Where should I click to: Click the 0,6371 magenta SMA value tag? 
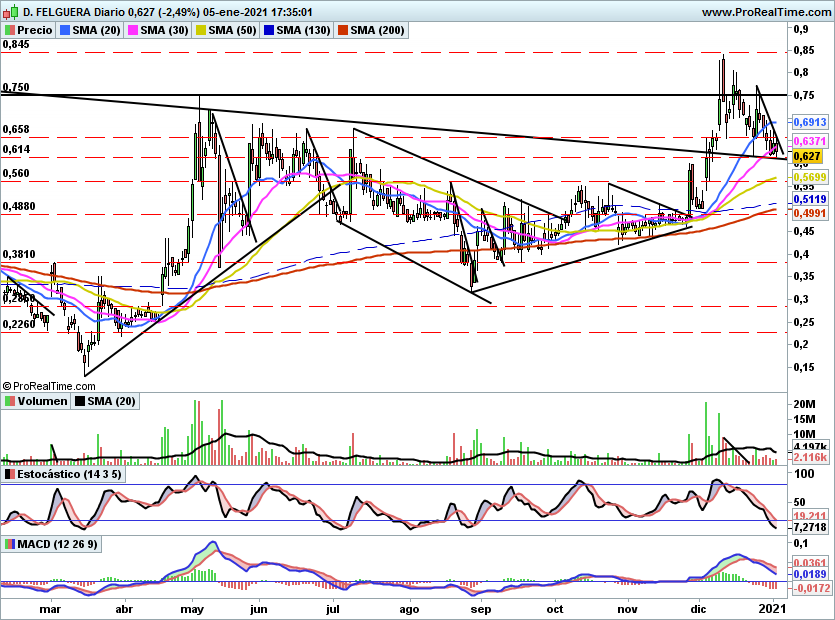pos(808,142)
